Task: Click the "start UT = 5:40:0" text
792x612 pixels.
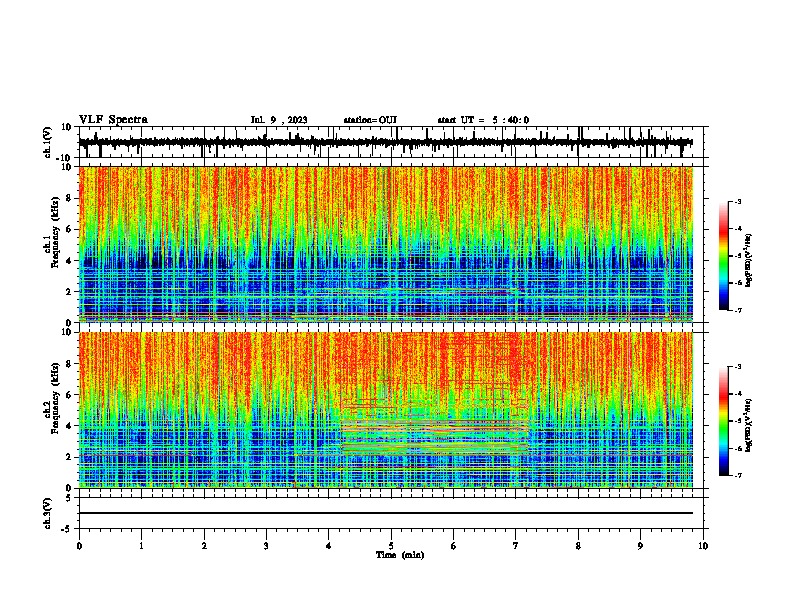Action: (x=483, y=120)
